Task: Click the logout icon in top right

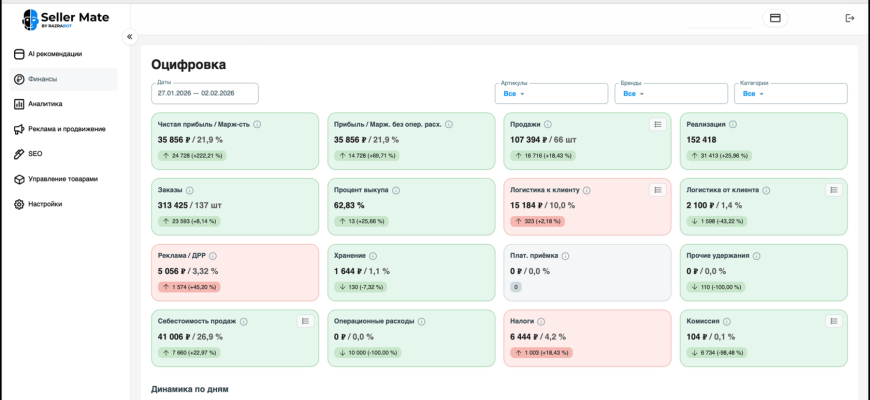Action: point(850,18)
